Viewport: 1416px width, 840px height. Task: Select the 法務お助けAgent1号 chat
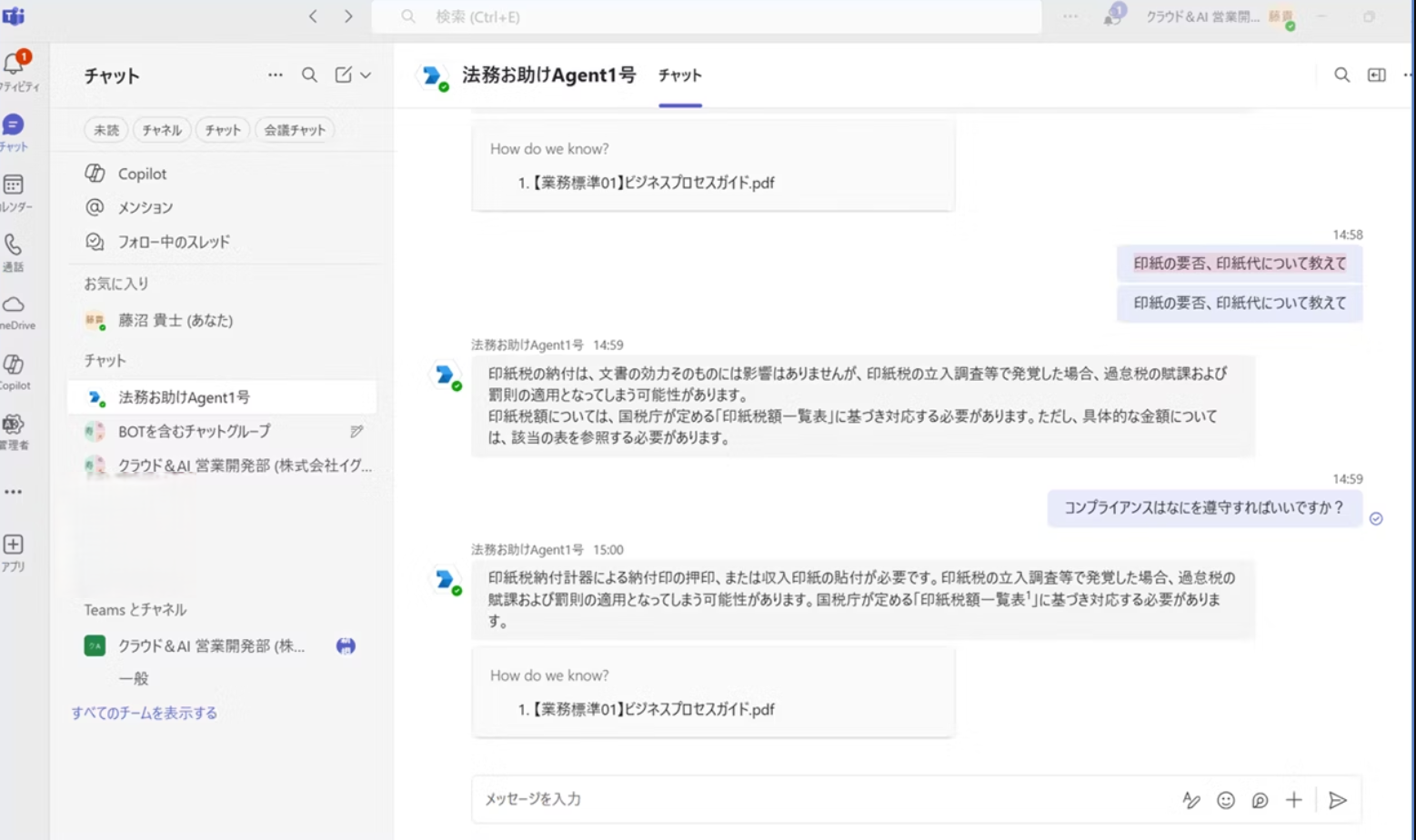[x=222, y=397]
